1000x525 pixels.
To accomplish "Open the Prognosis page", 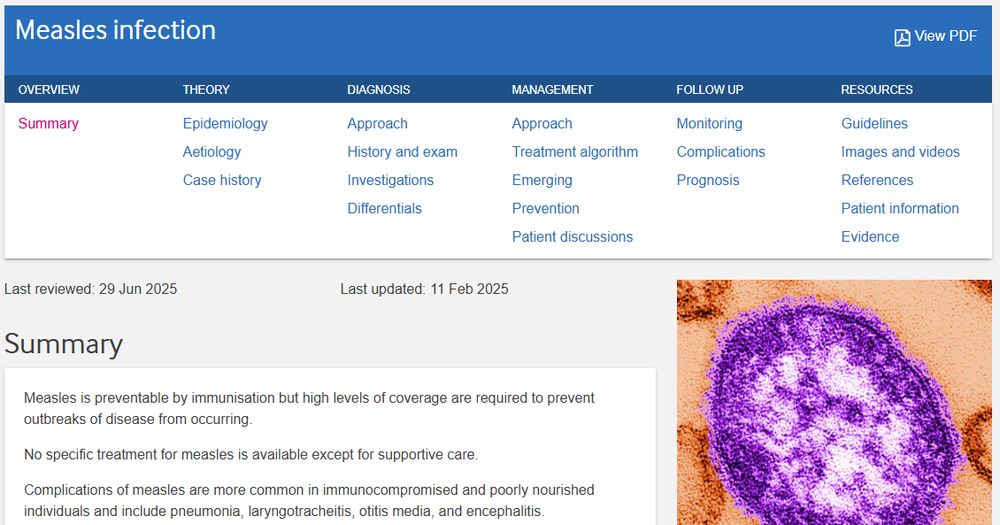I will pyautogui.click(x=708, y=181).
